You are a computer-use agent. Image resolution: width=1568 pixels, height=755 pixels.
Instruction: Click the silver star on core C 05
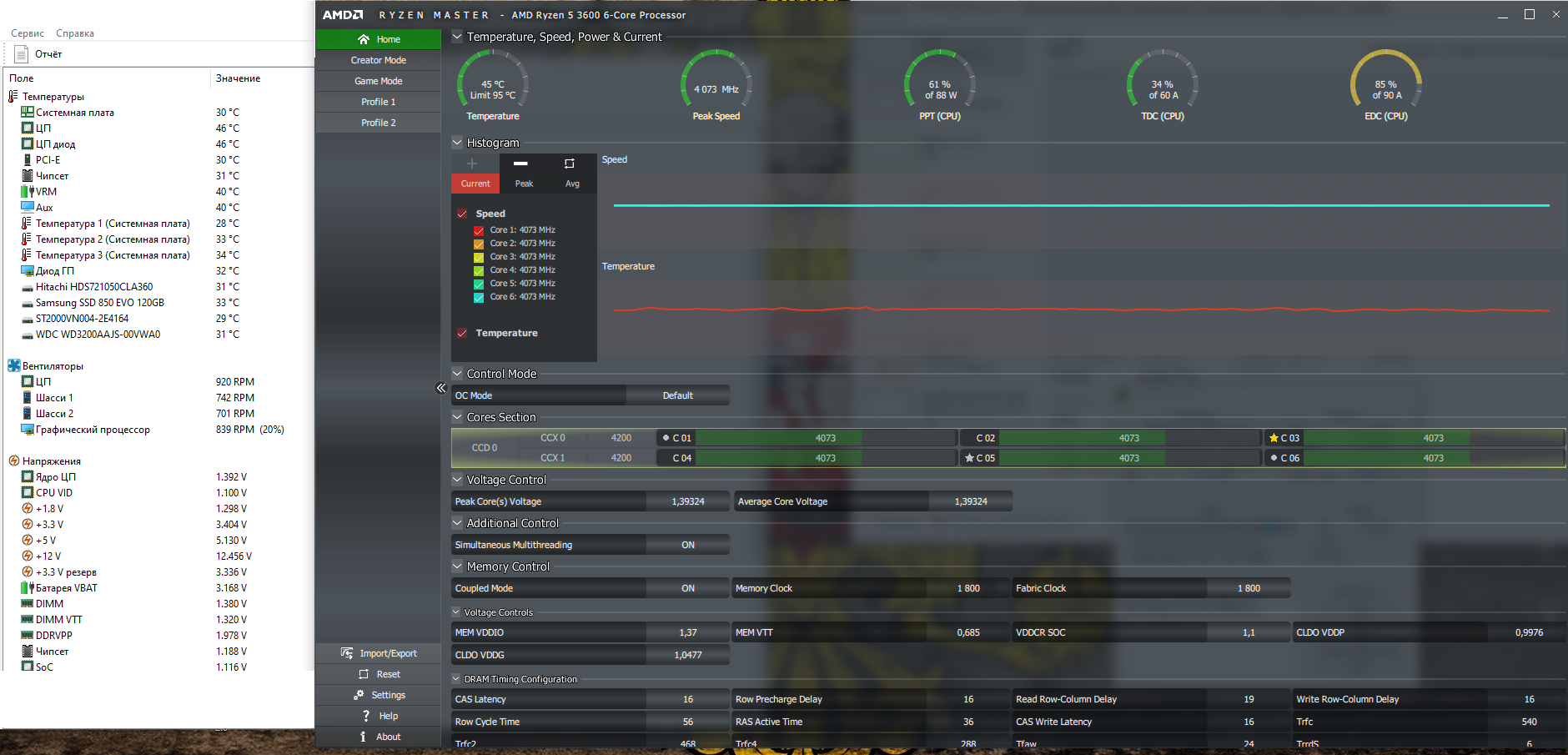[969, 458]
